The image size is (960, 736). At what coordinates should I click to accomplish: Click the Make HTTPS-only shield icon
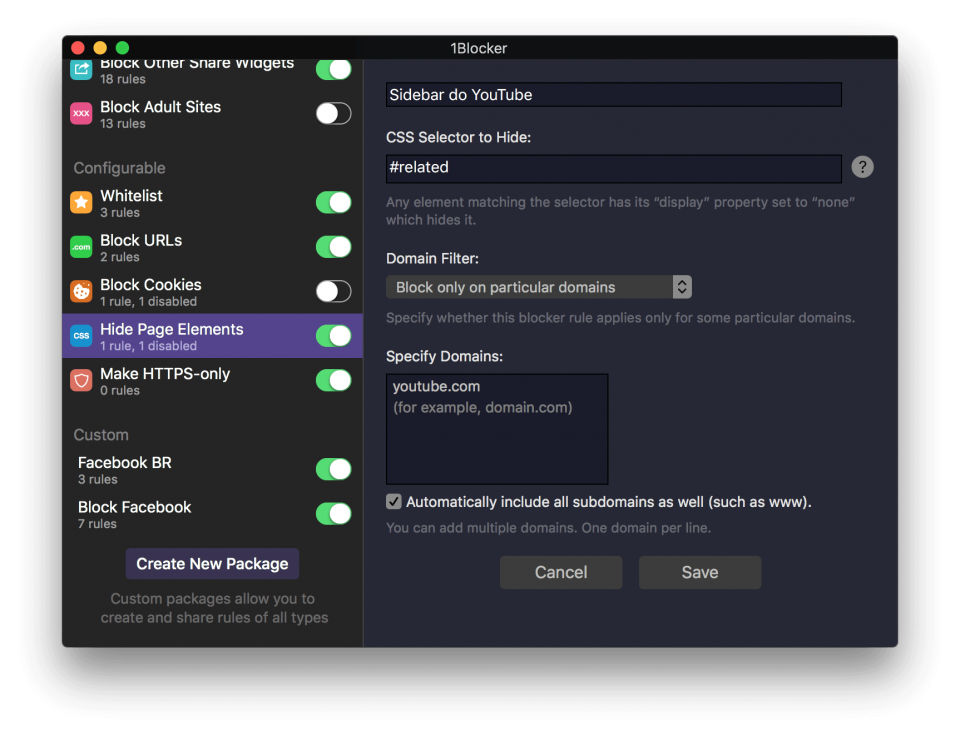81,381
